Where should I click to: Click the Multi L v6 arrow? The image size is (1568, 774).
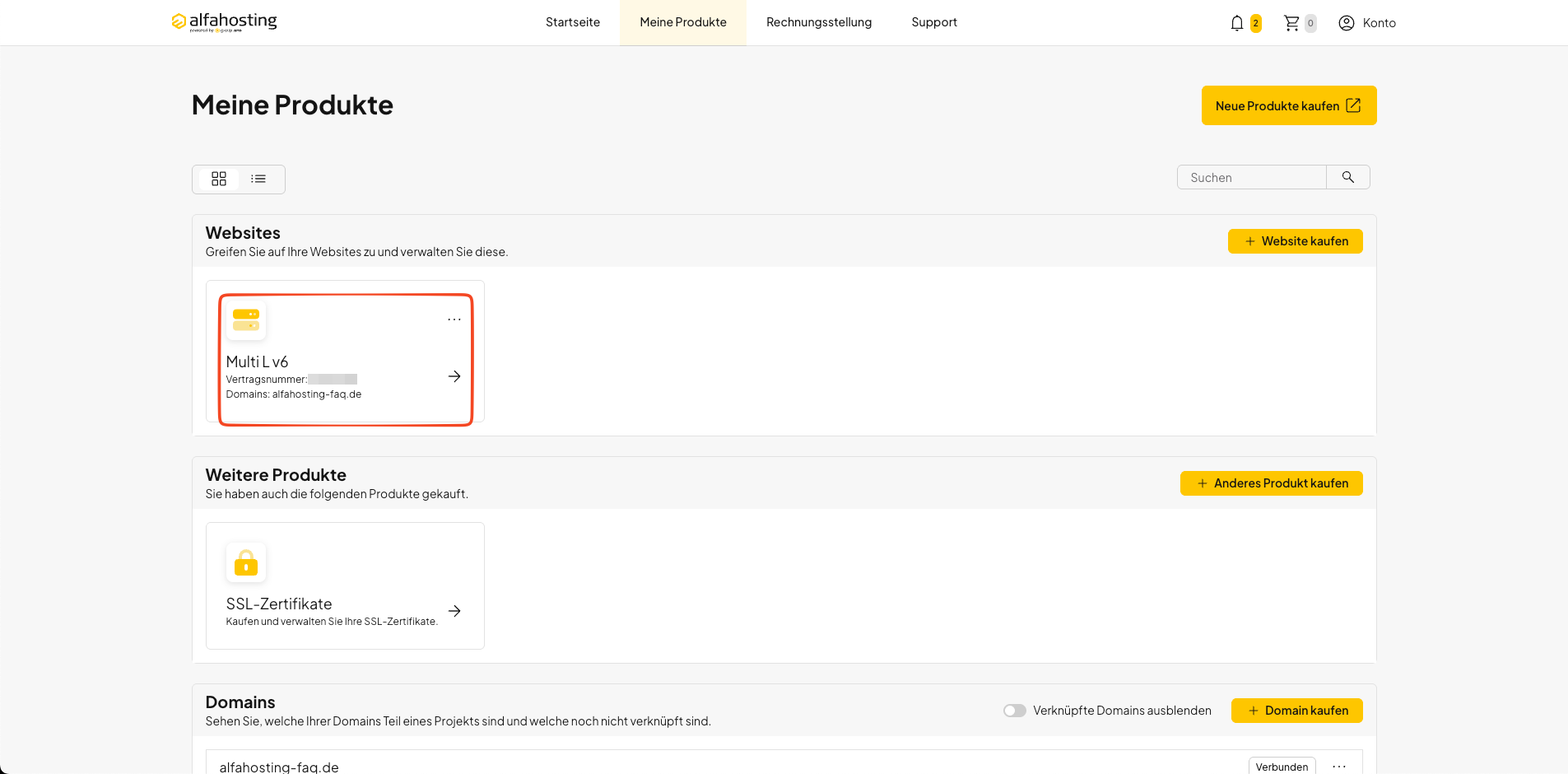point(454,376)
